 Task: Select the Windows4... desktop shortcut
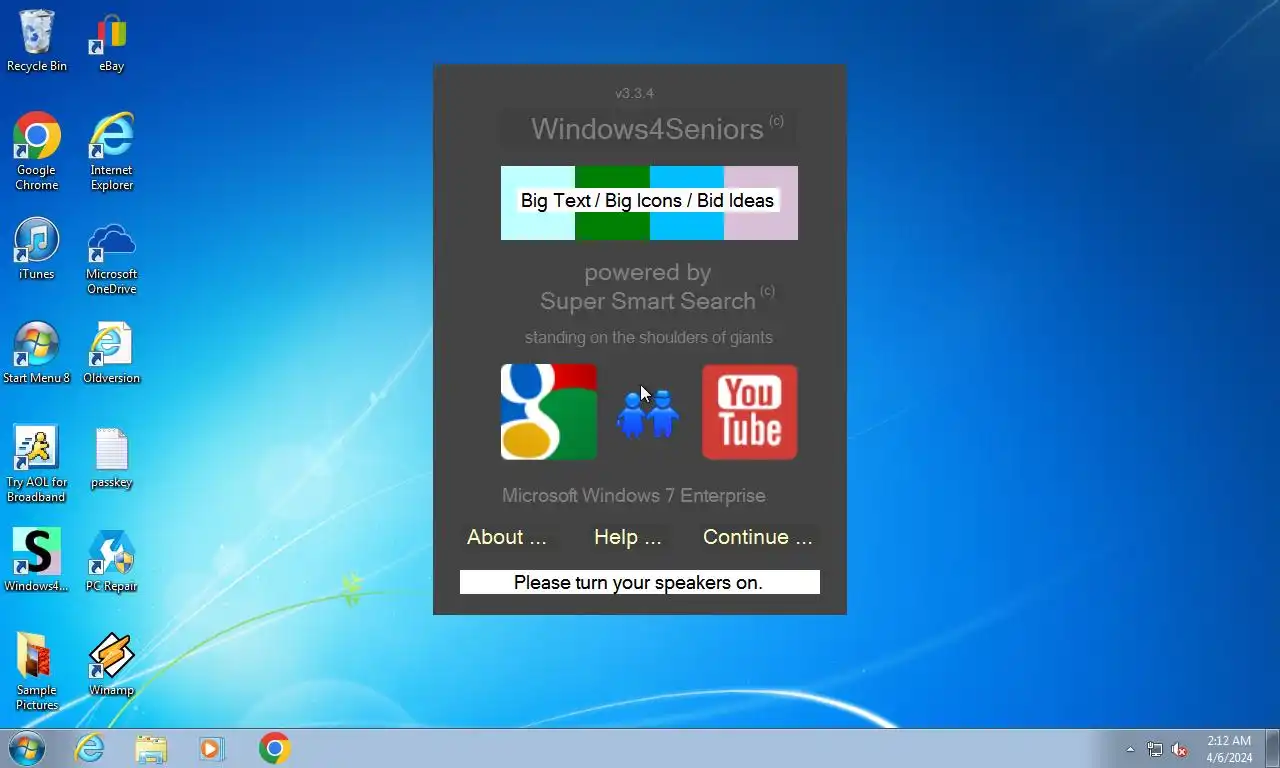[x=37, y=560]
